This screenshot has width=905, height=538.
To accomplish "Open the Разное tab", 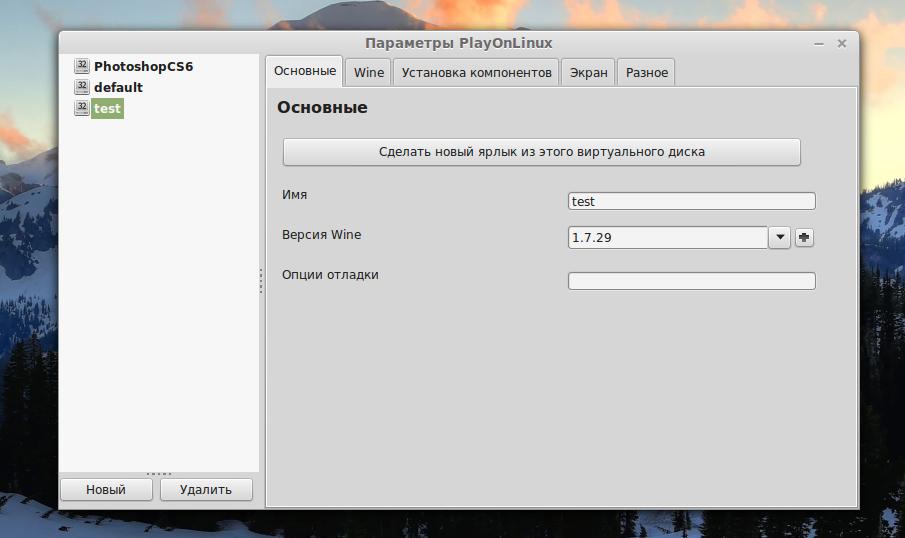I will pyautogui.click(x=646, y=73).
